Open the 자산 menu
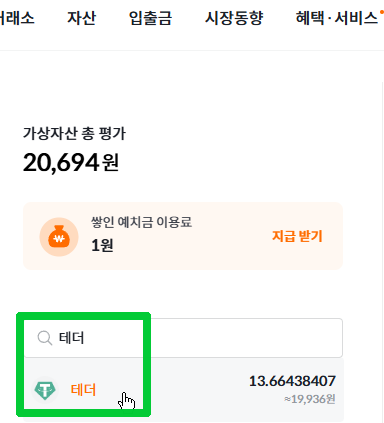Viewport: 384px width, 423px height. tap(82, 18)
